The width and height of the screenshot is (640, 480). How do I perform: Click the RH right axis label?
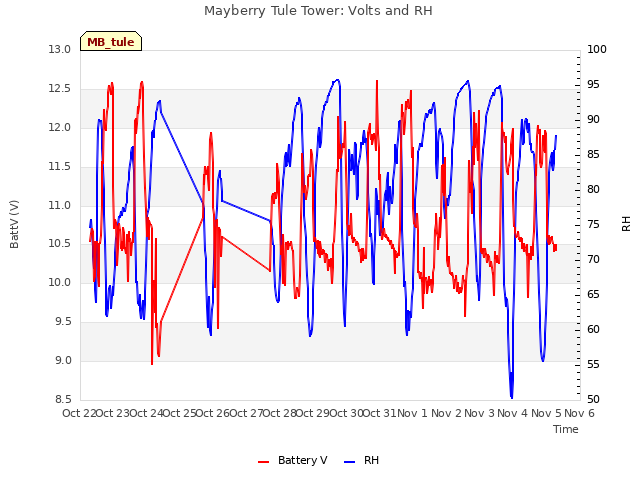tap(626, 224)
